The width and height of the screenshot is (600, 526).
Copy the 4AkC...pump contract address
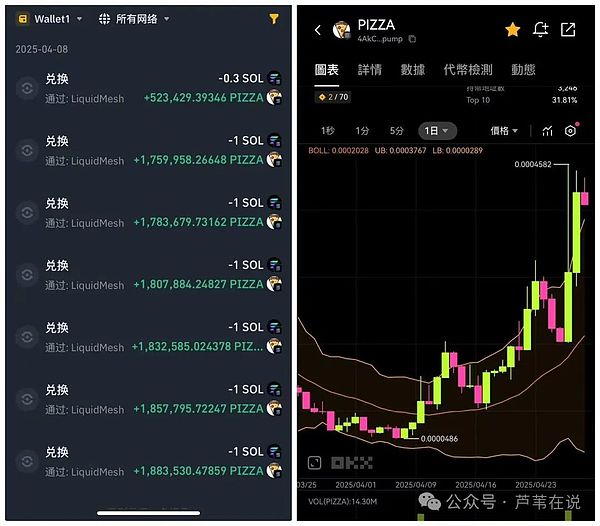click(412, 39)
